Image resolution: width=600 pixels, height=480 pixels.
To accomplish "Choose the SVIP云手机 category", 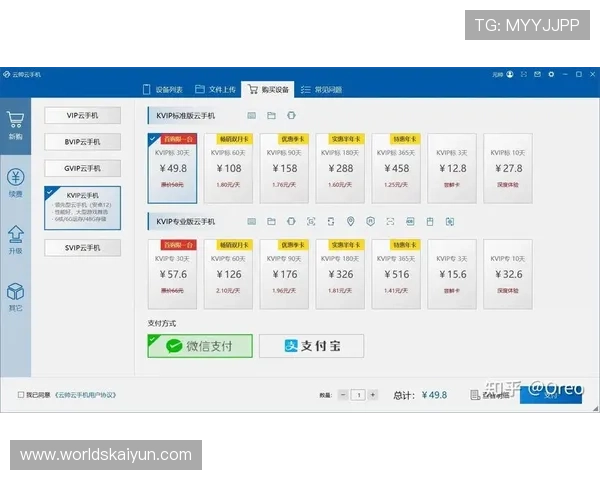I will pyautogui.click(x=83, y=248).
